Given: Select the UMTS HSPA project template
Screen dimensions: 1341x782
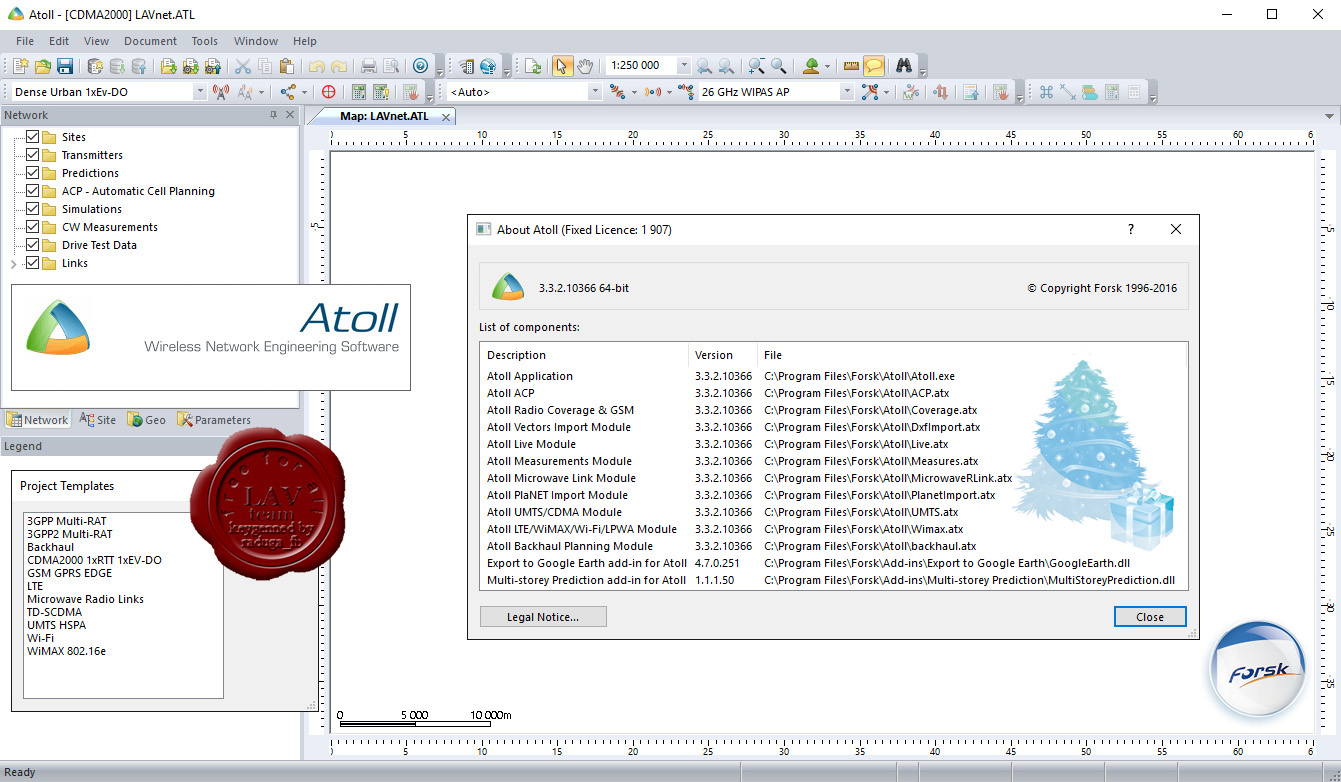Looking at the screenshot, I should click(56, 625).
